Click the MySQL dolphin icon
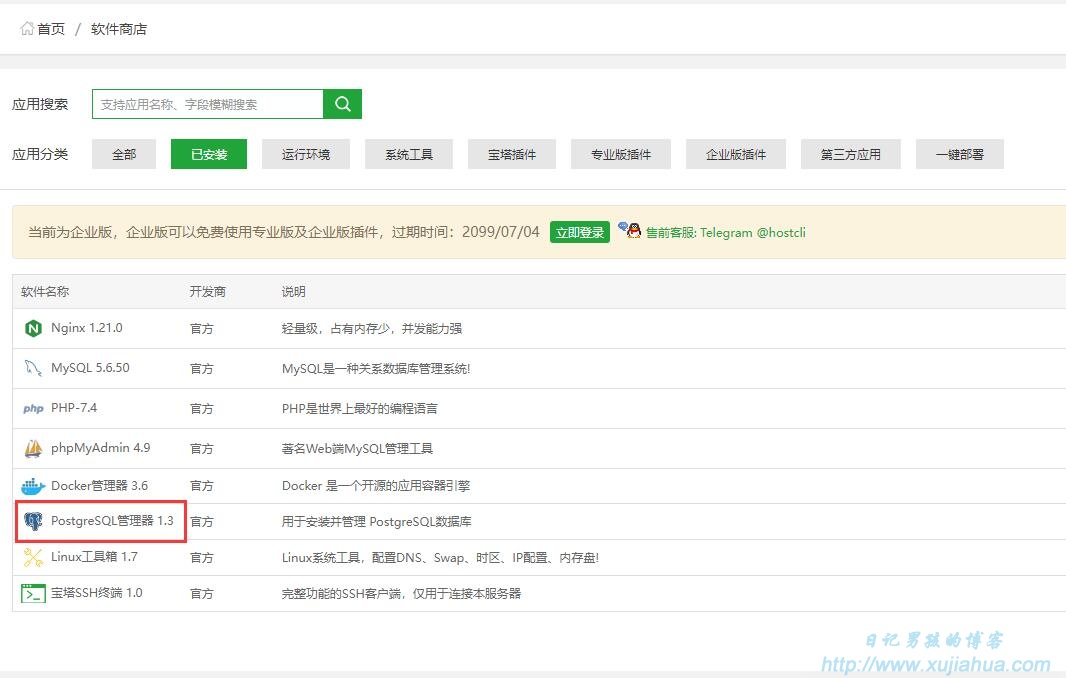 33,368
